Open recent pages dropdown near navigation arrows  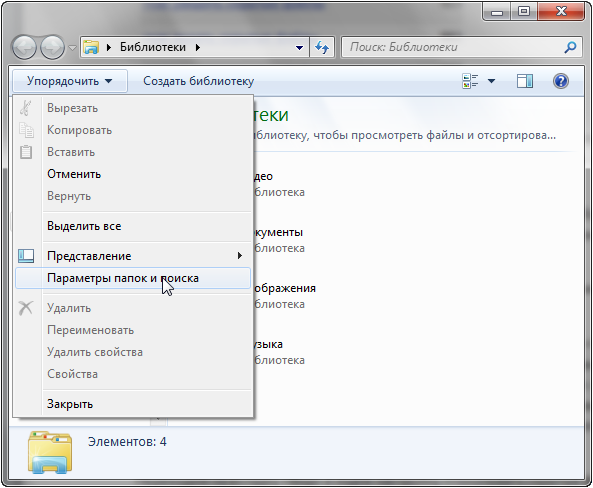72,48
